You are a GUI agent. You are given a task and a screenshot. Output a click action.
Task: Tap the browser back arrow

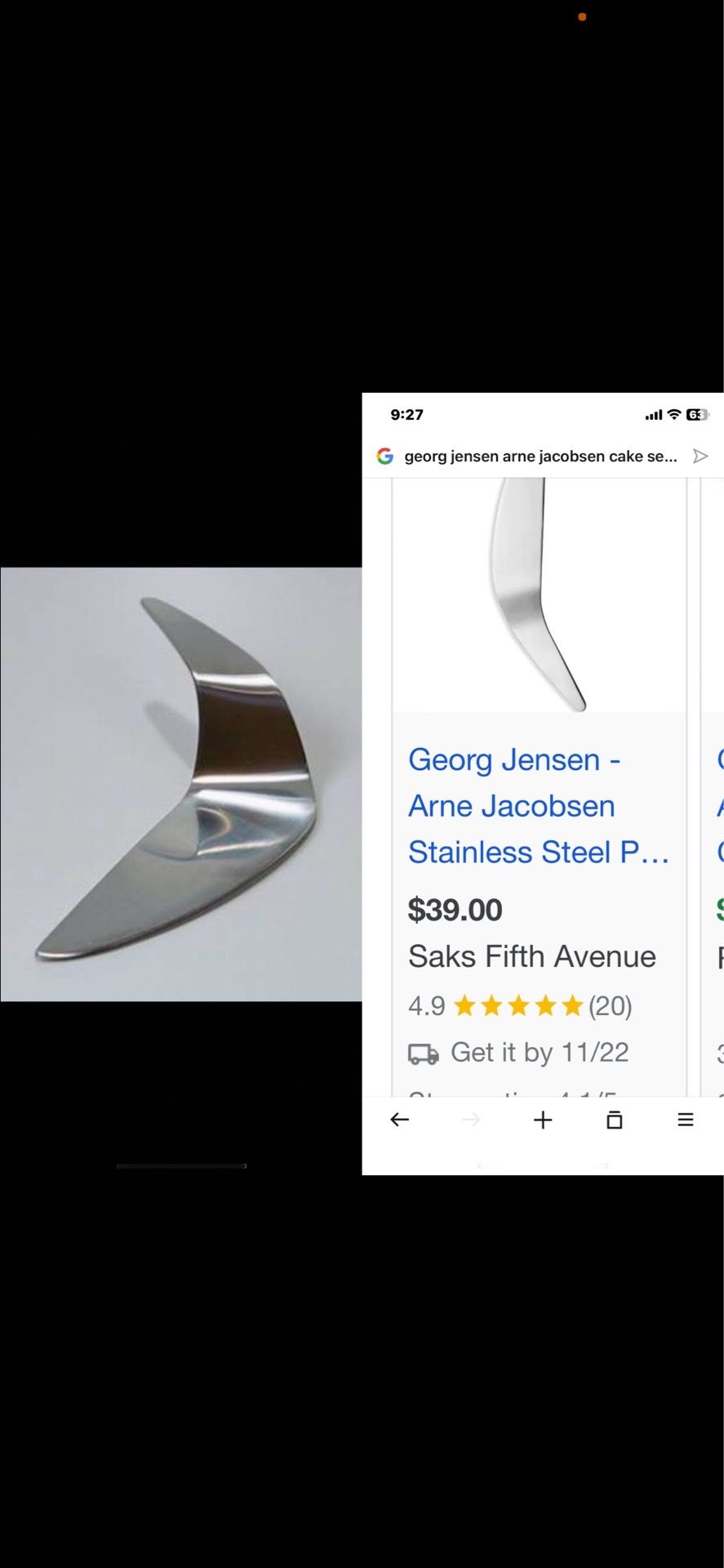click(399, 1120)
